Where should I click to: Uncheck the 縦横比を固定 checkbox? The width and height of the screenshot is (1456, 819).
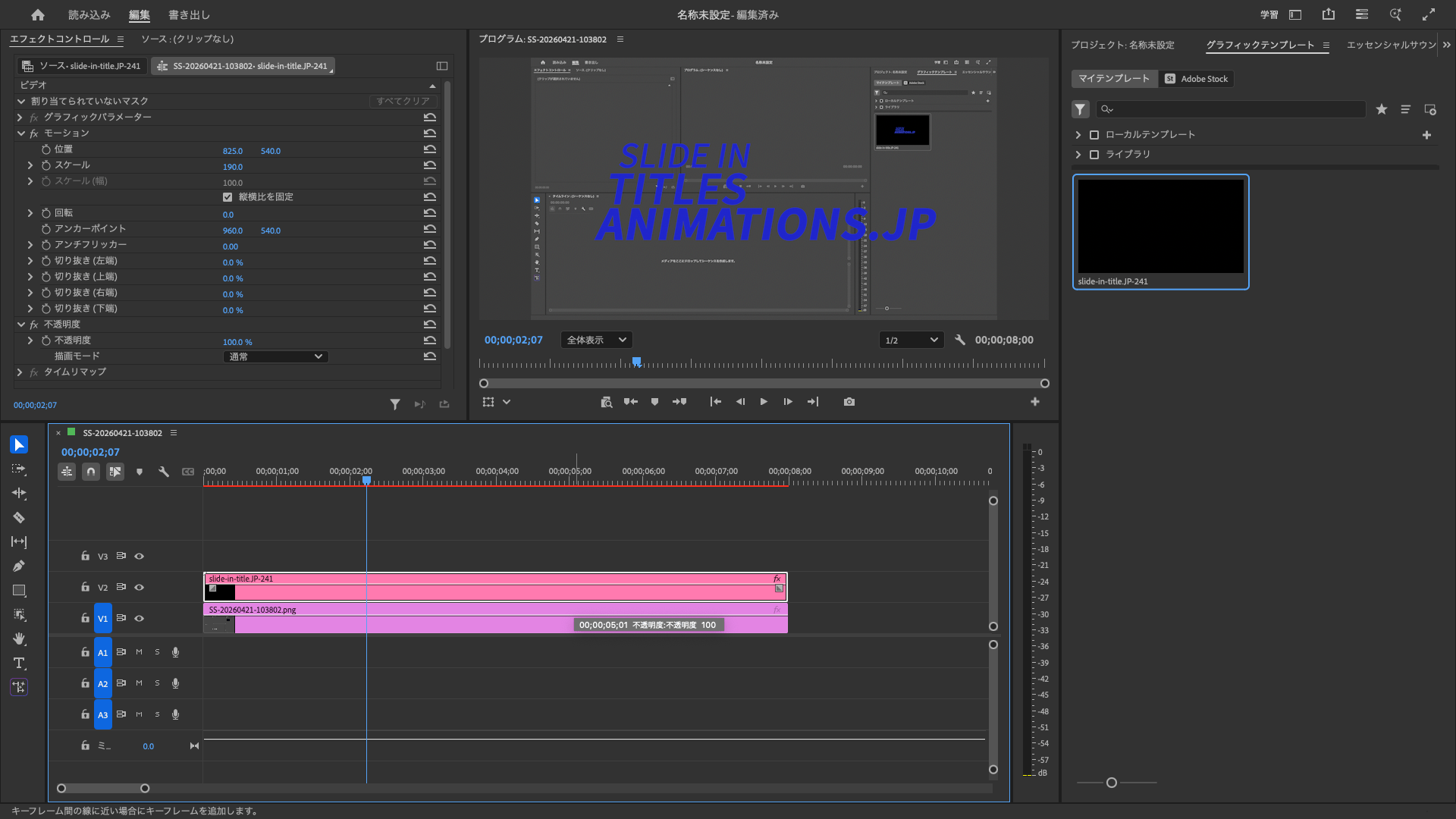click(x=227, y=197)
